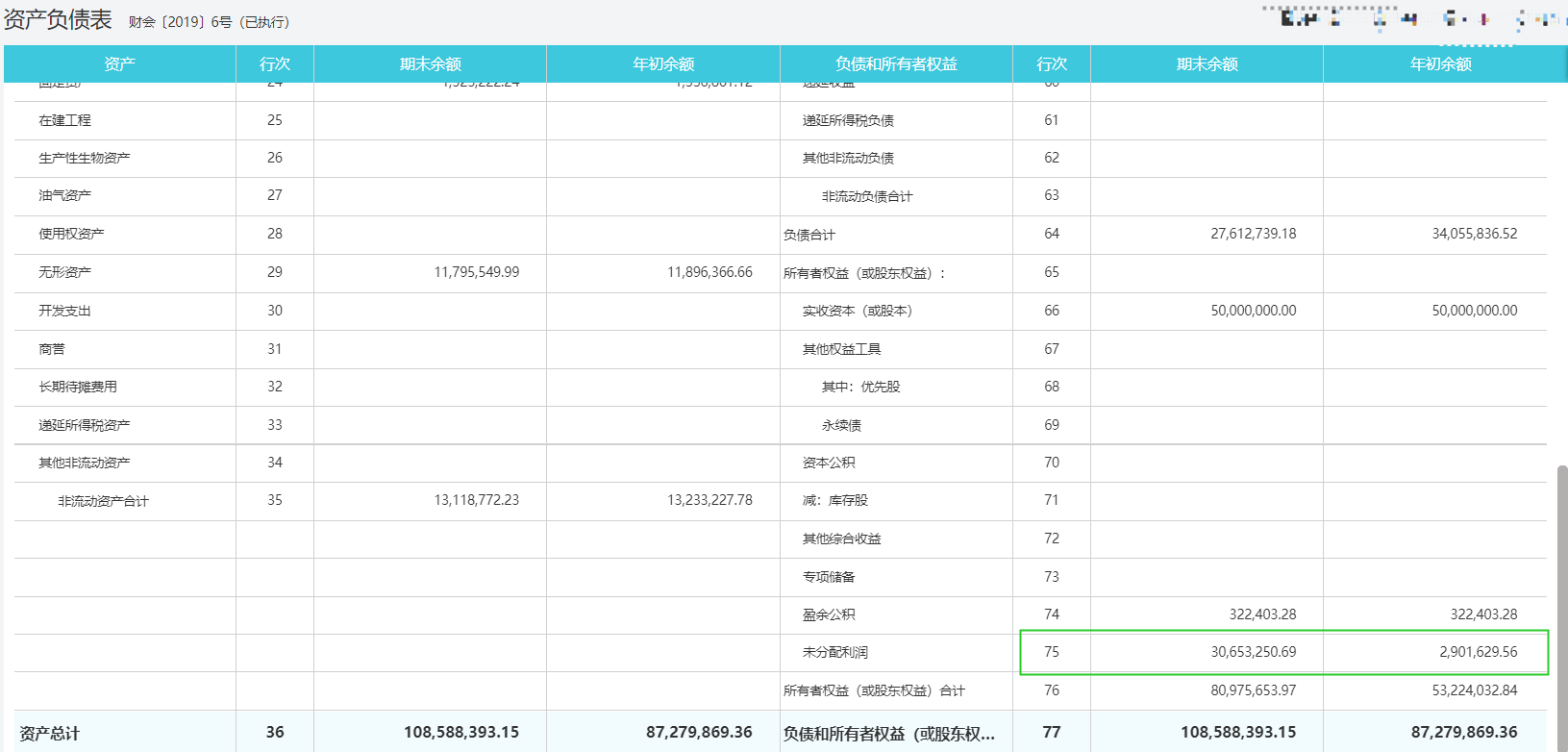The width and height of the screenshot is (1568, 752).
Task: Select the 无形资产 row label
Action: (x=64, y=273)
